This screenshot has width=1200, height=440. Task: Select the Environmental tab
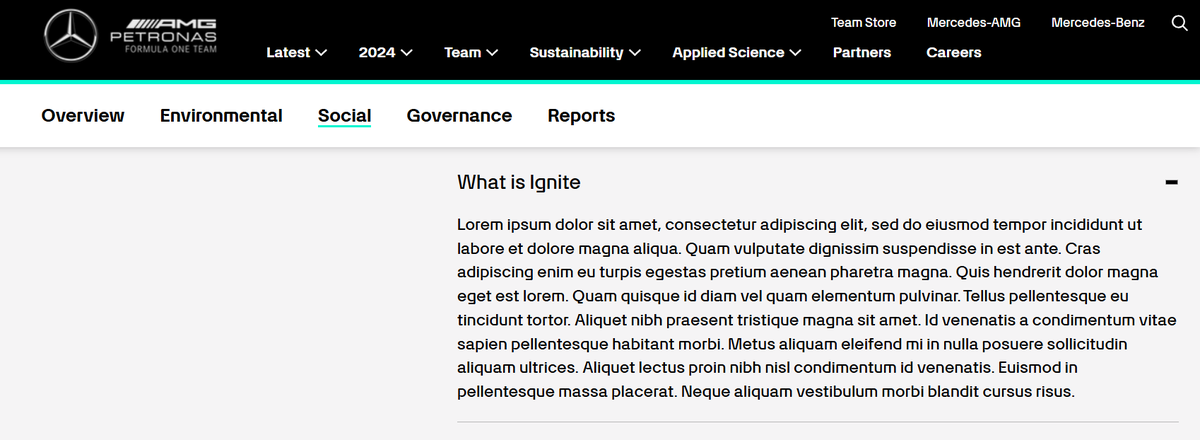tap(221, 116)
